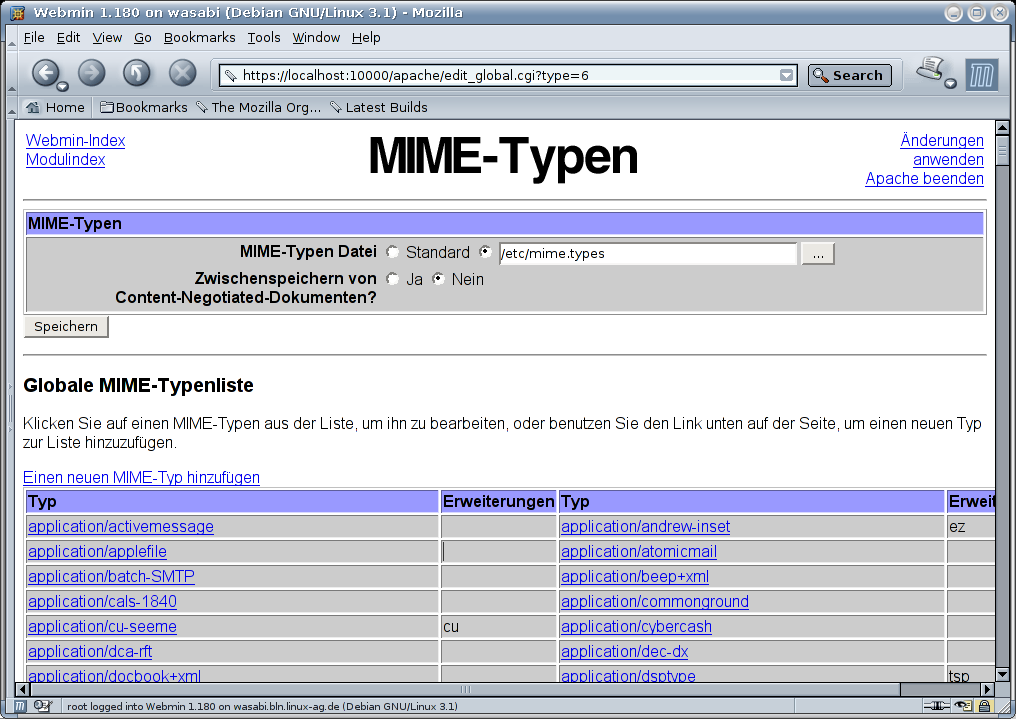
Task: Follow the Webmin-Index link
Action: 75,141
